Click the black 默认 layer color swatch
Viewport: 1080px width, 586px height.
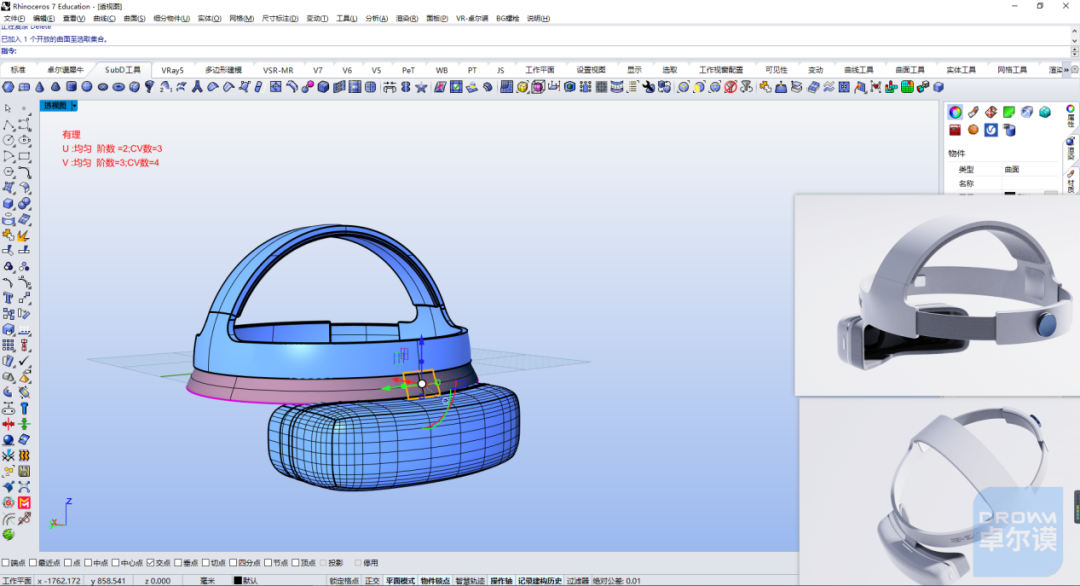tap(238, 581)
